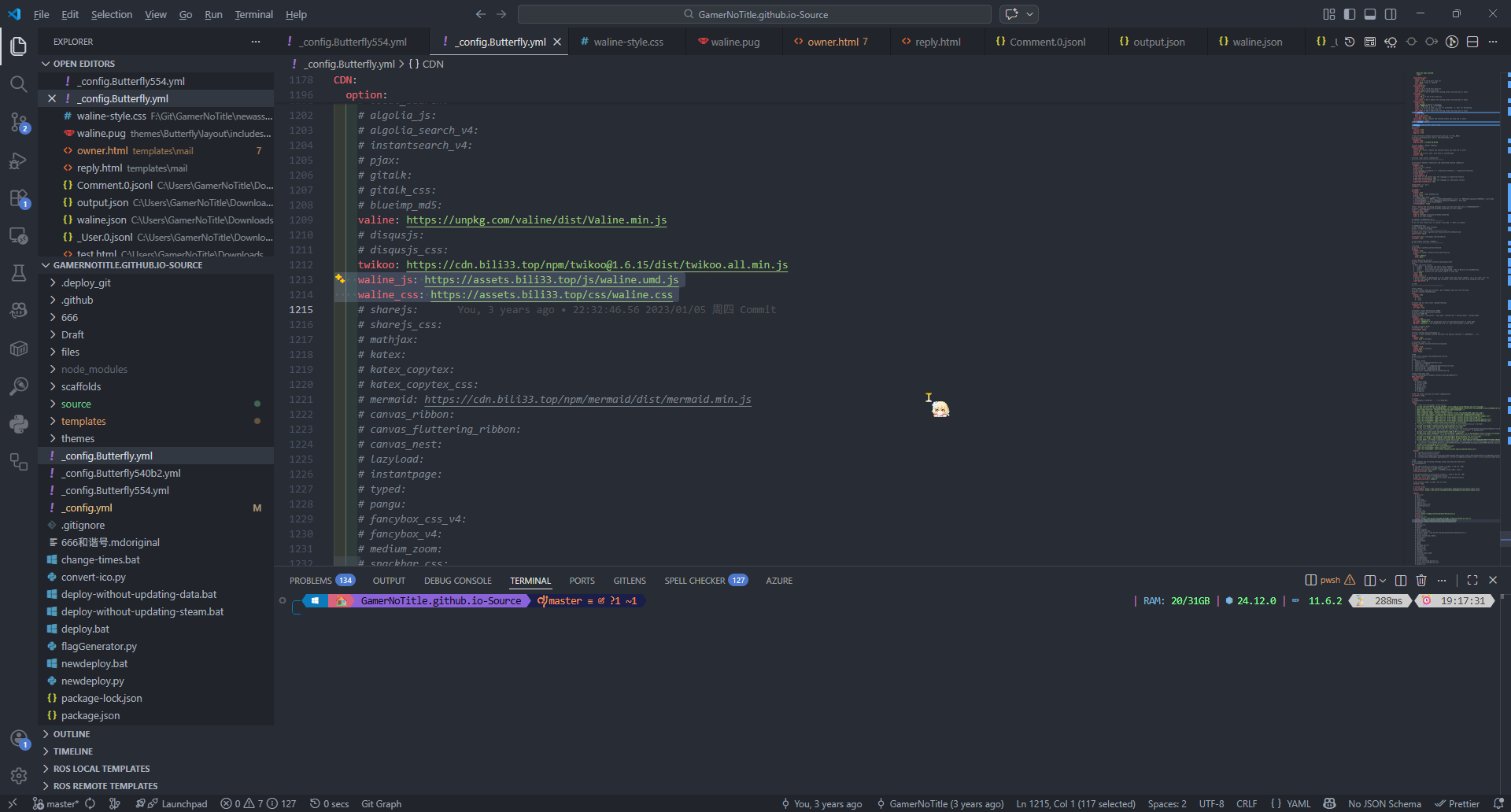1511x812 pixels.
Task: Open Run and Debug view
Action: click(18, 161)
